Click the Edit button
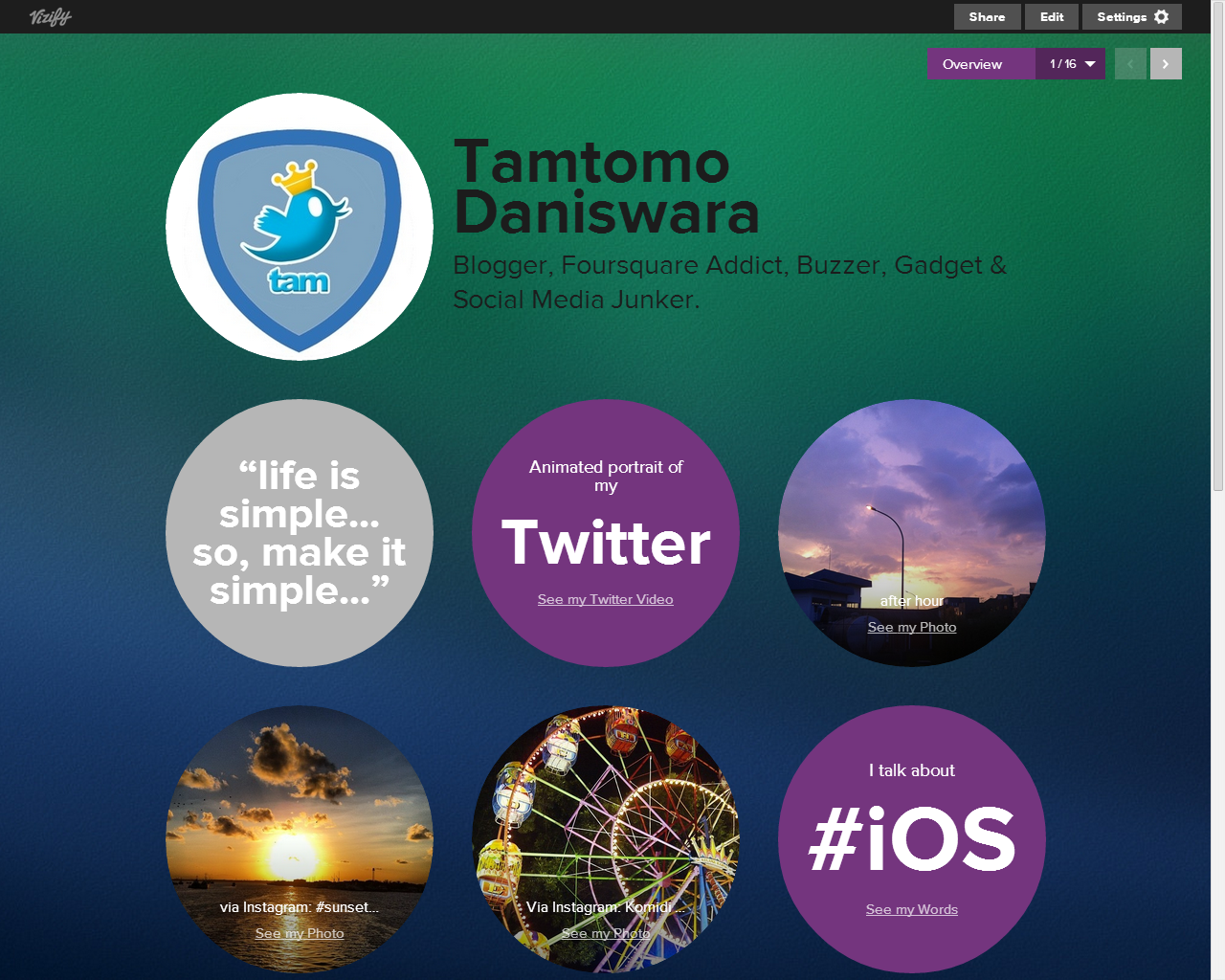This screenshot has height=980, width=1225. point(1052,16)
